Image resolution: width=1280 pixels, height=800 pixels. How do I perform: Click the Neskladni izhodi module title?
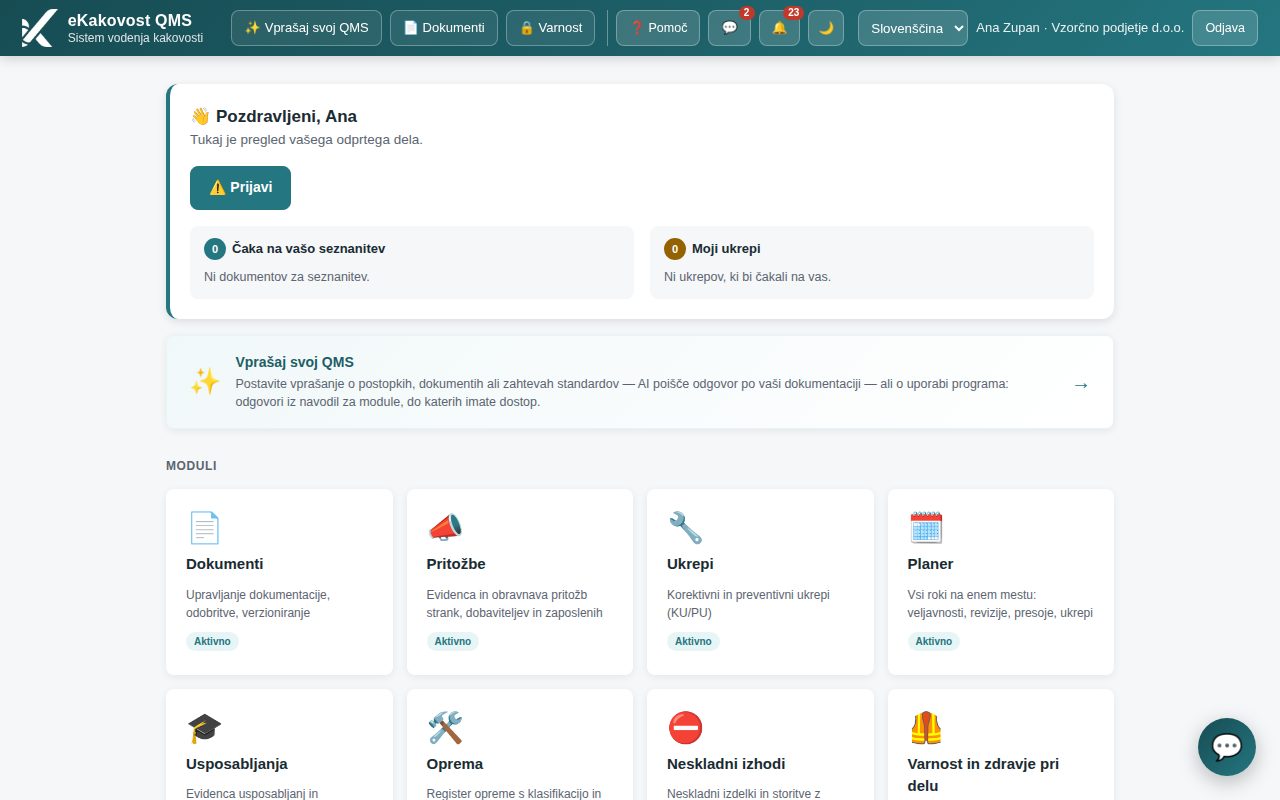pos(726,764)
